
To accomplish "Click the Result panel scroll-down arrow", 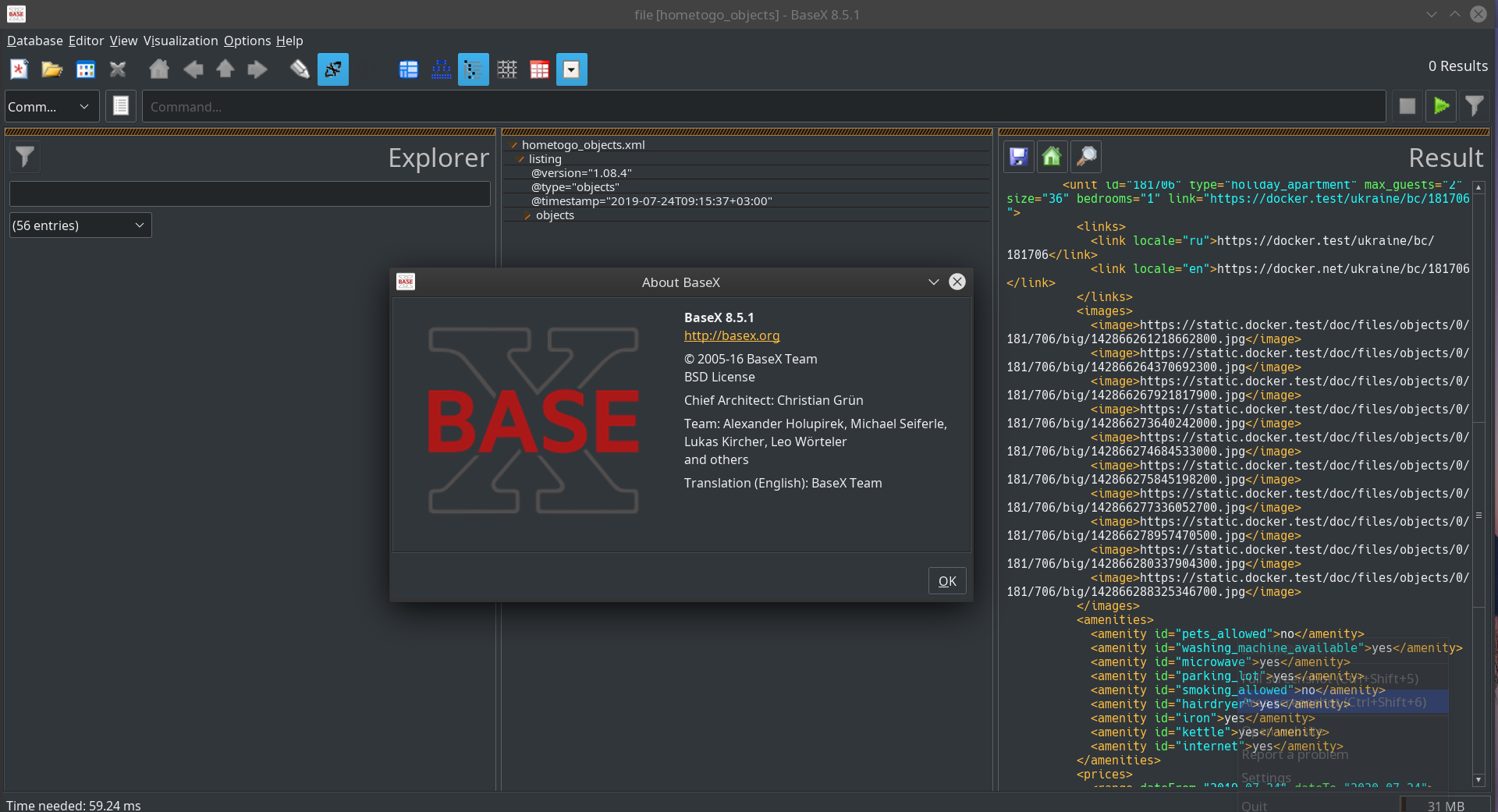I will 1478,780.
